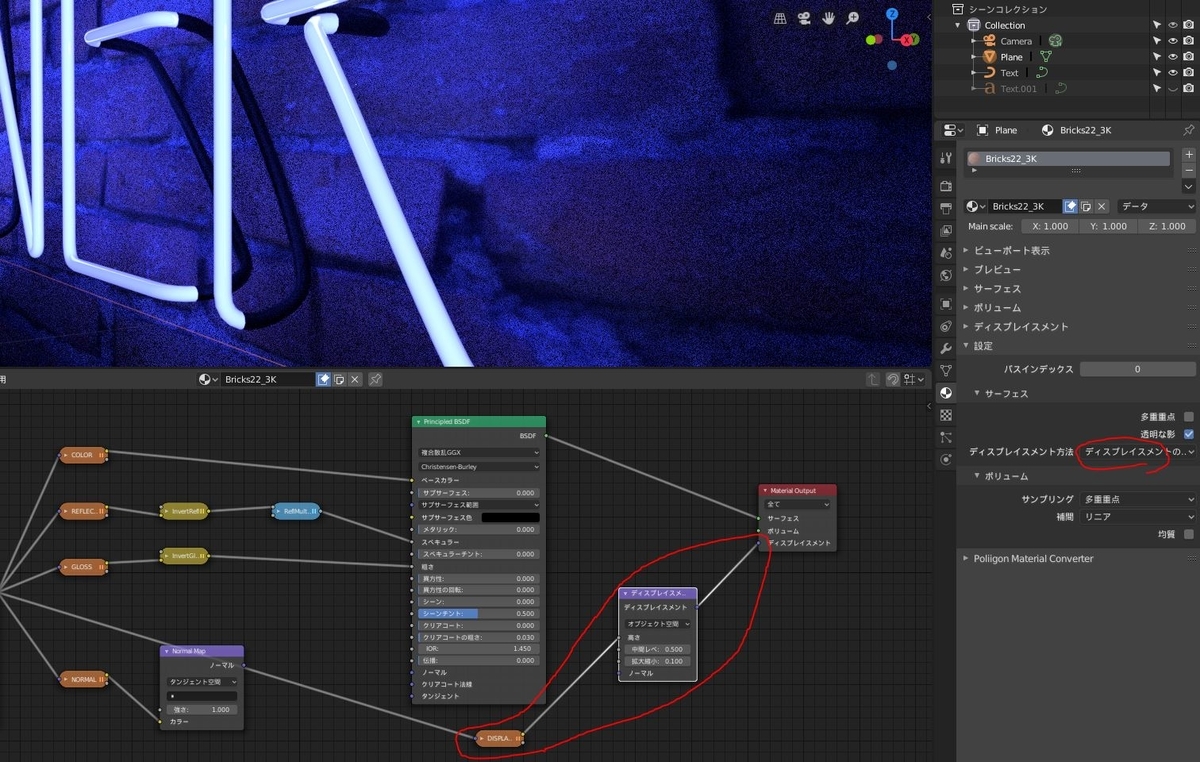The width and height of the screenshot is (1200, 762).
Task: Enable the 多重重点 surface checkbox
Action: click(1189, 416)
